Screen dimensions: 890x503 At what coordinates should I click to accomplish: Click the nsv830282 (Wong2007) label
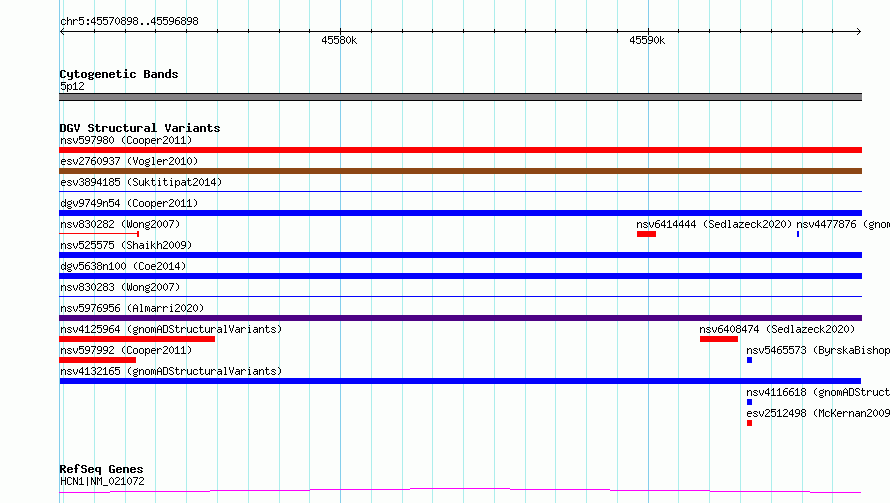point(120,224)
